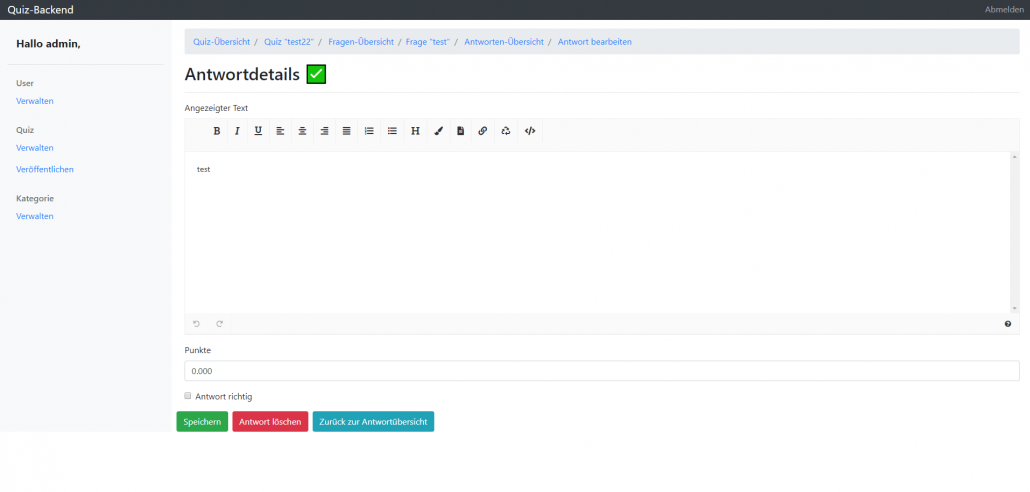Switch to the HTML code view
1030x492 pixels.
530,131
